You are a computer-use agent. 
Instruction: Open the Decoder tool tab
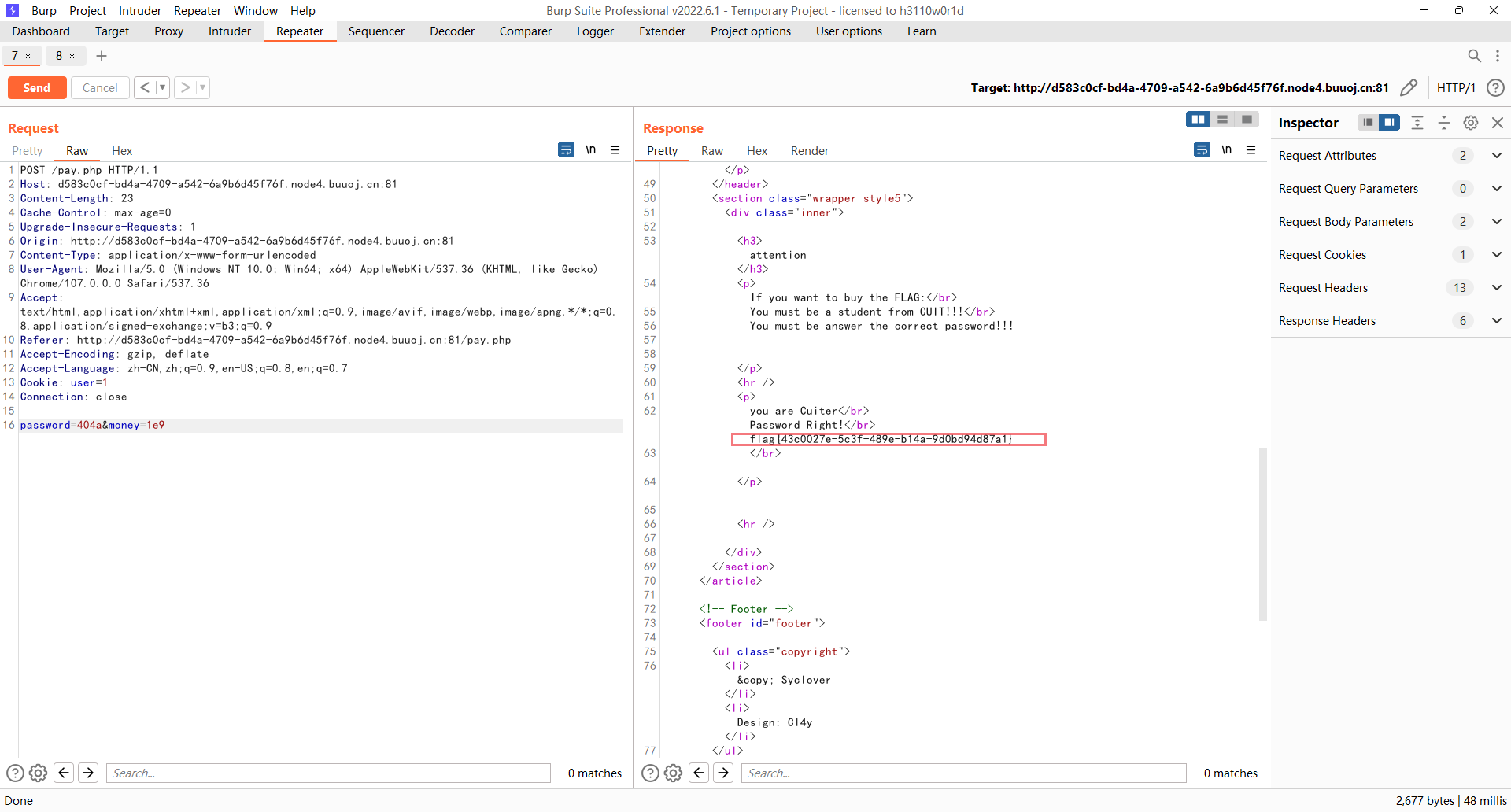(x=452, y=31)
